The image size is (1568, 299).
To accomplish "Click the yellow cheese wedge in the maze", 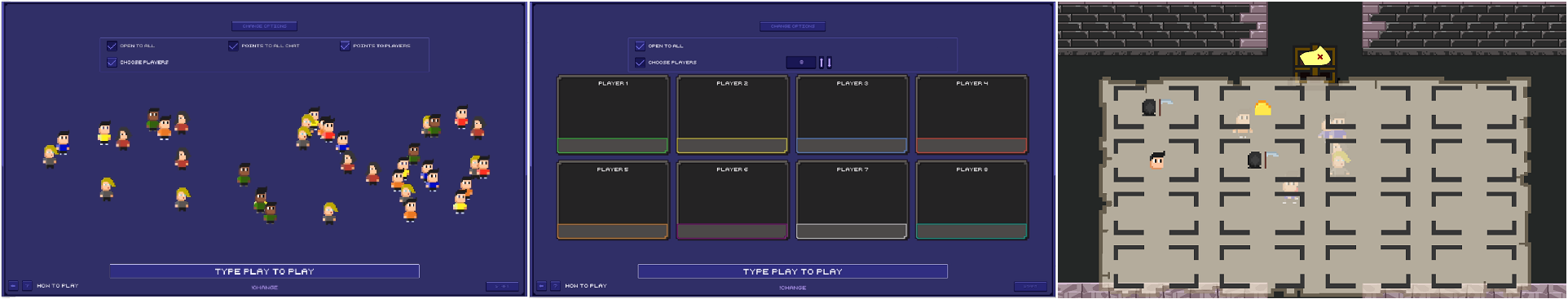I will tap(1262, 108).
